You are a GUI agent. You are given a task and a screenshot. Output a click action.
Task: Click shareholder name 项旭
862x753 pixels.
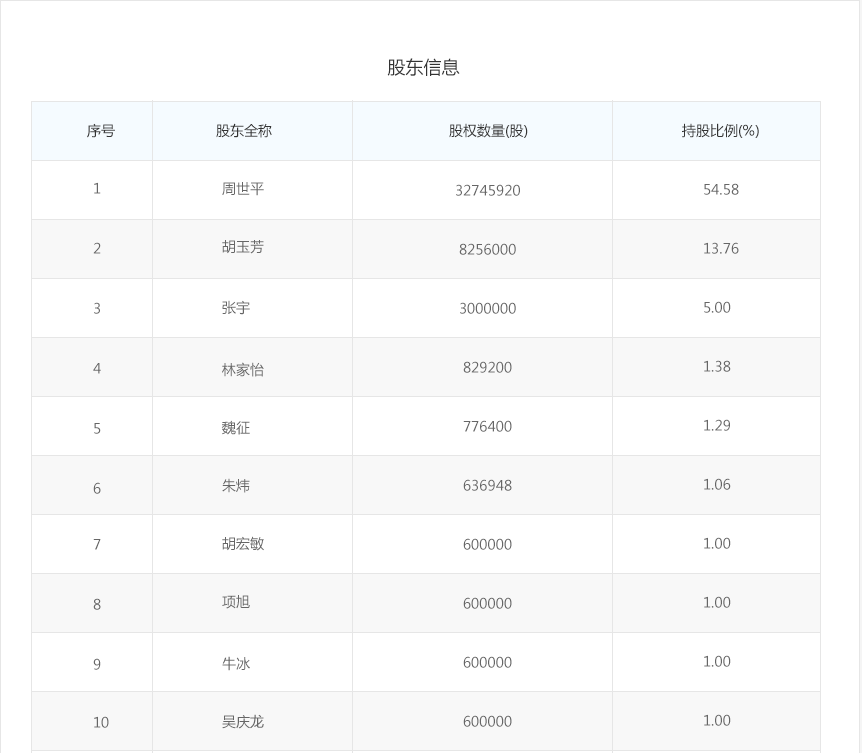236,602
